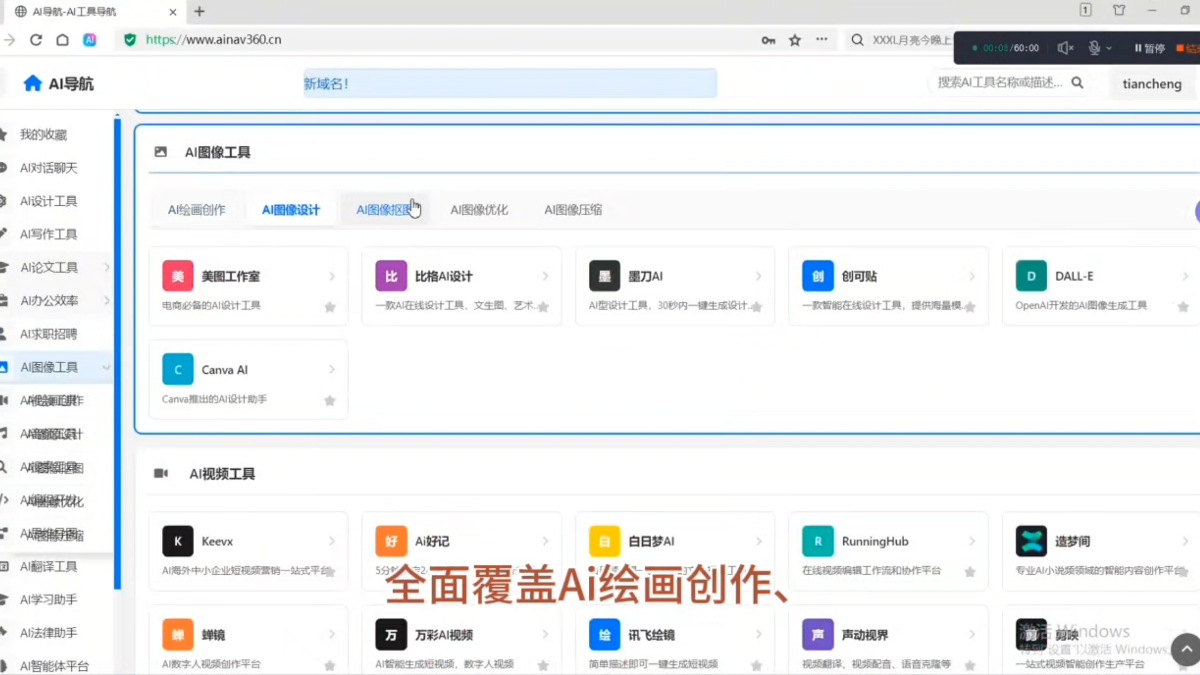1200x675 pixels.
Task: Favorite 讯飞绘镜 with its star
Action: click(757, 665)
